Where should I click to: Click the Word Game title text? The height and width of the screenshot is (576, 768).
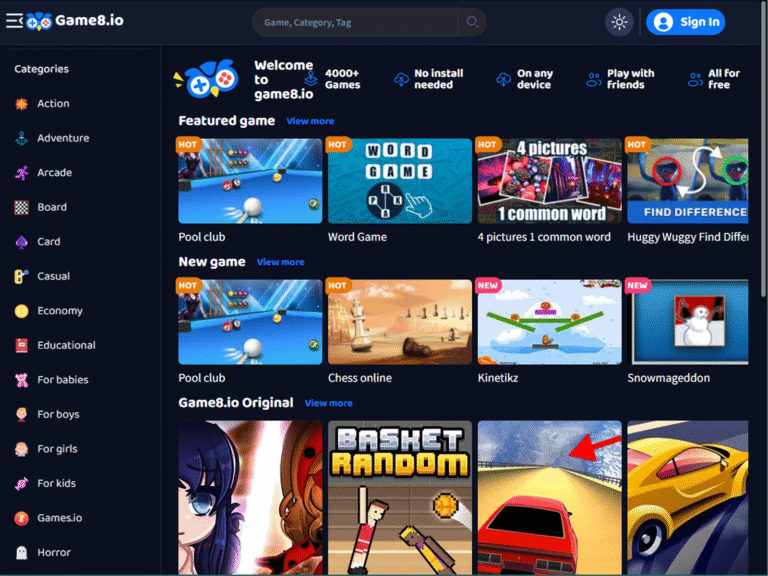pos(357,237)
